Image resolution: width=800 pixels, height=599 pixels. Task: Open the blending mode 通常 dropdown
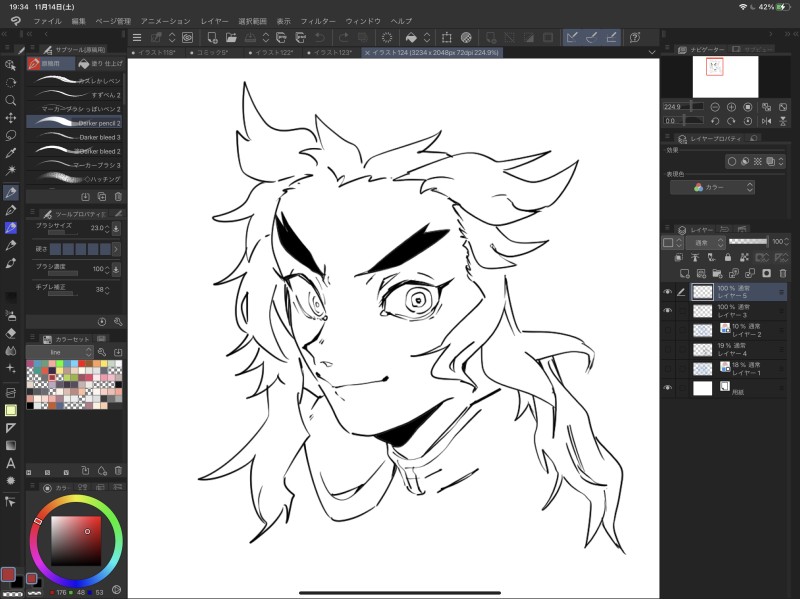point(706,242)
